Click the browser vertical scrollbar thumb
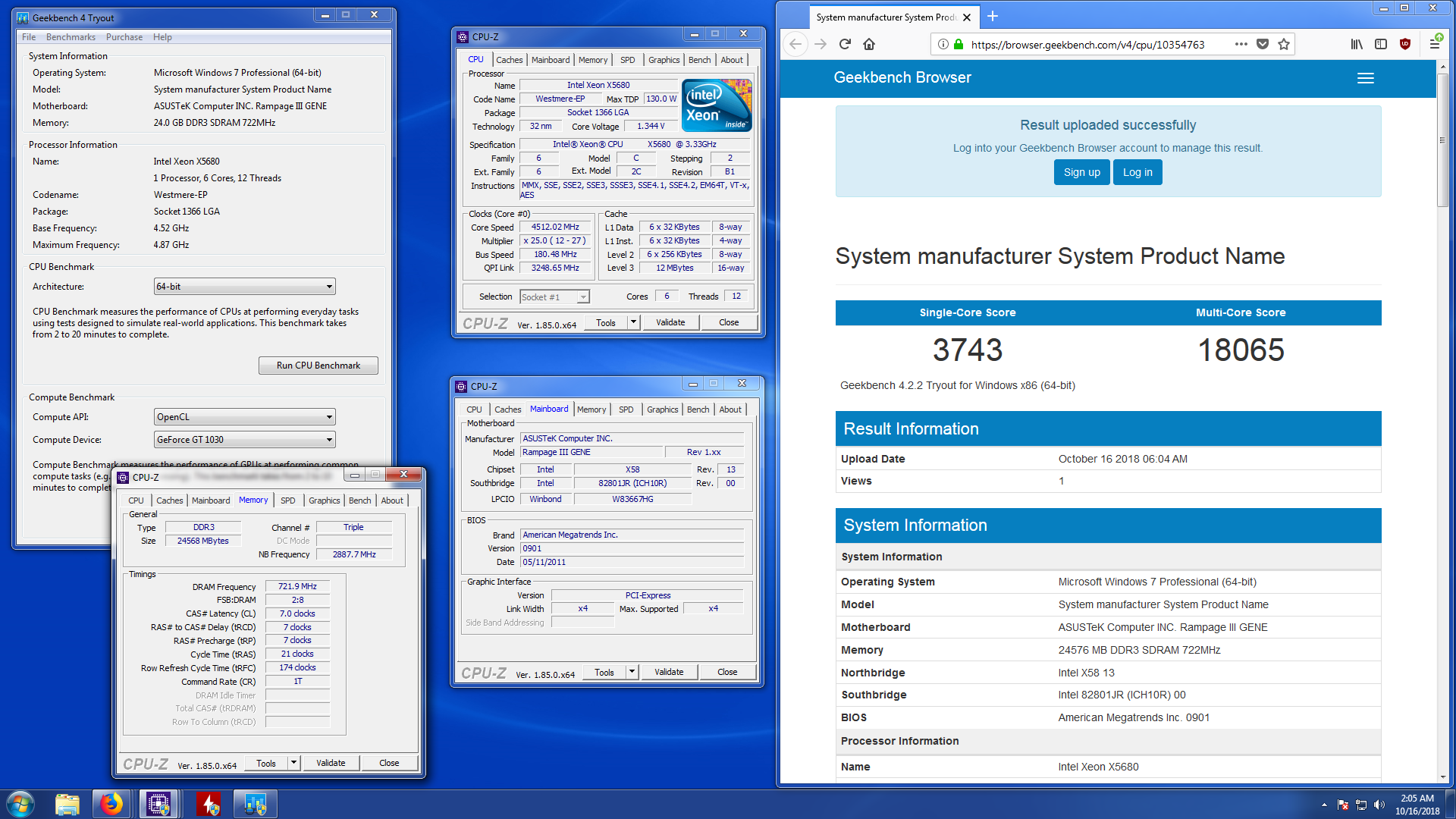 [x=1442, y=140]
